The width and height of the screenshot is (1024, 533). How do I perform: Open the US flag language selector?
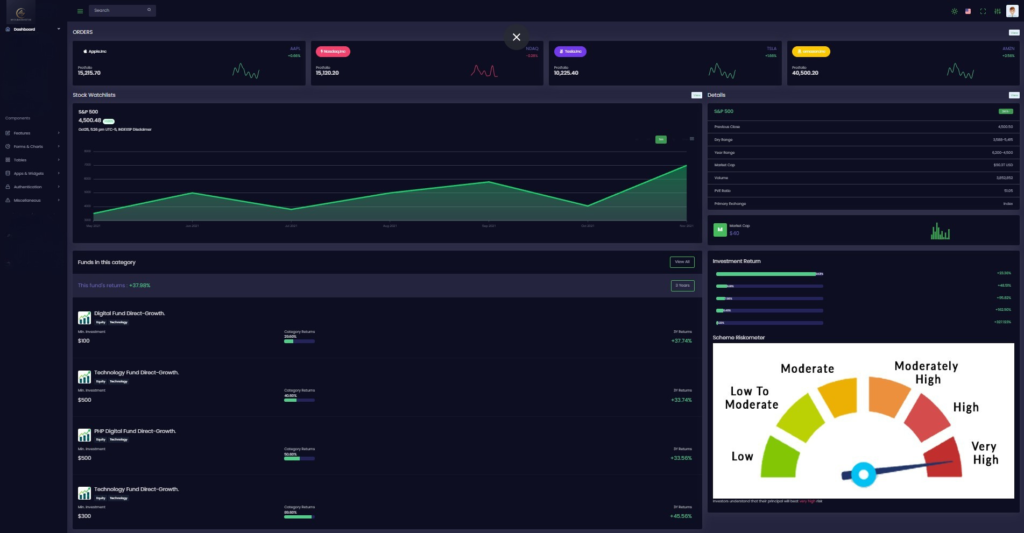(x=968, y=11)
